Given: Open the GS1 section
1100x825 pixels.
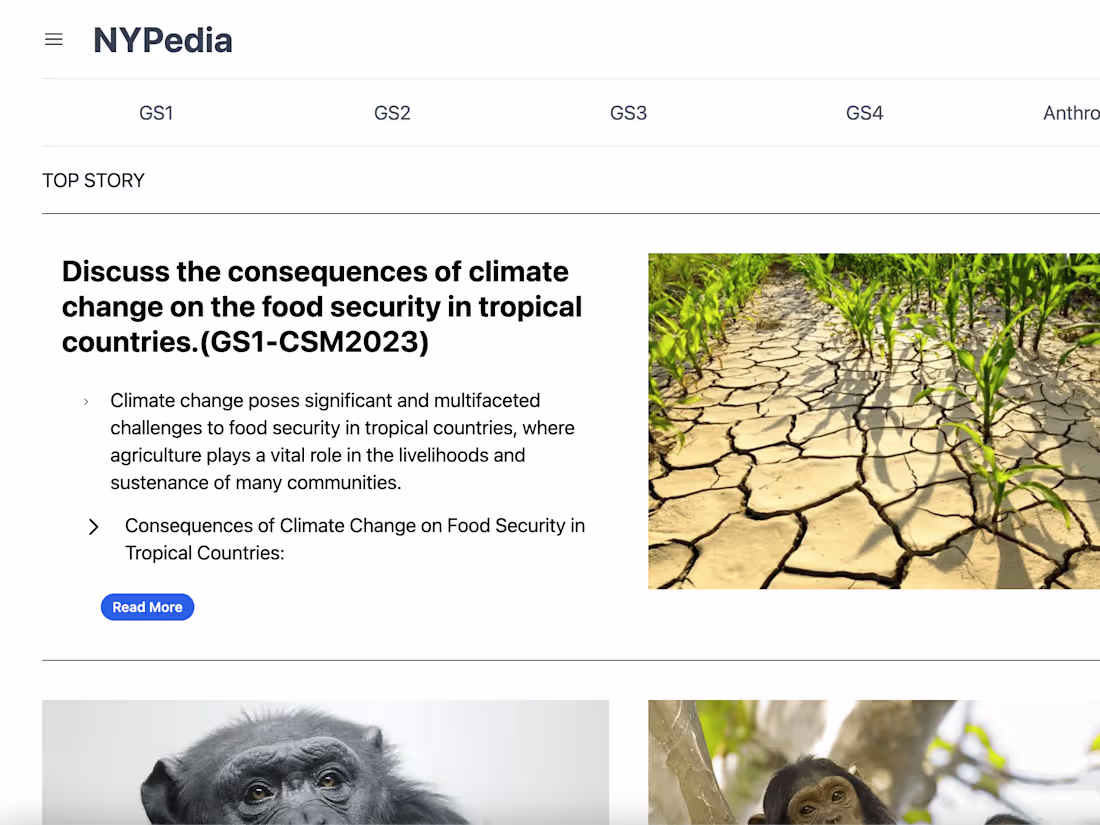Looking at the screenshot, I should coord(156,113).
